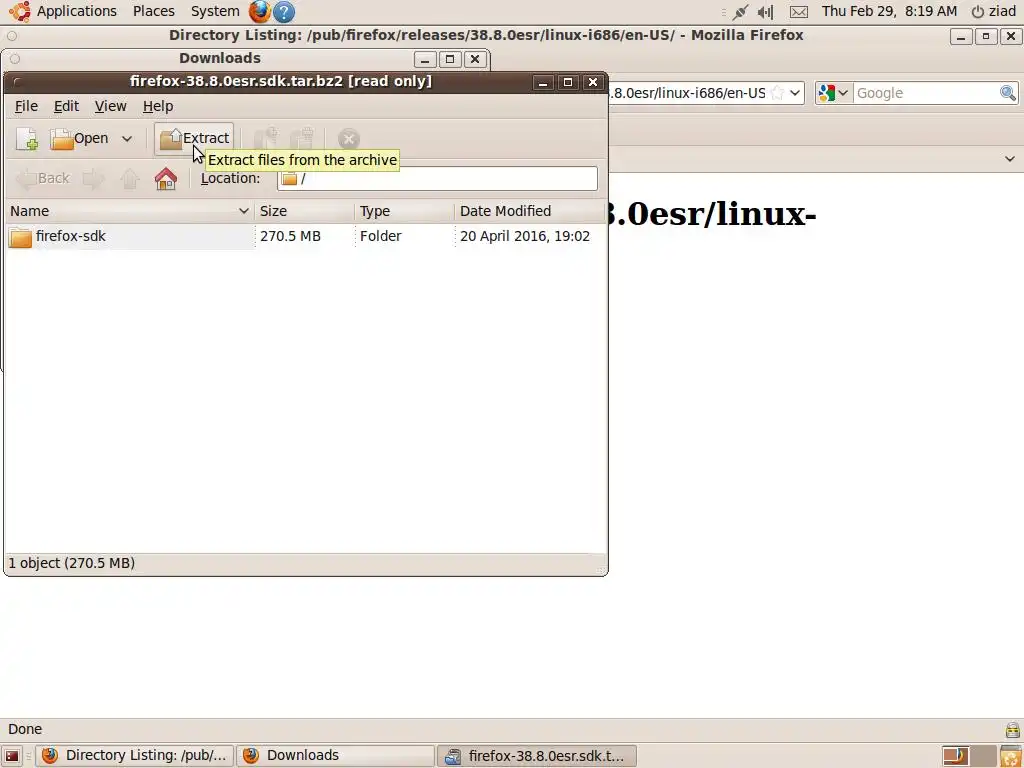1024x768 pixels.
Task: Close the Downloads window
Action: click(x=475, y=59)
